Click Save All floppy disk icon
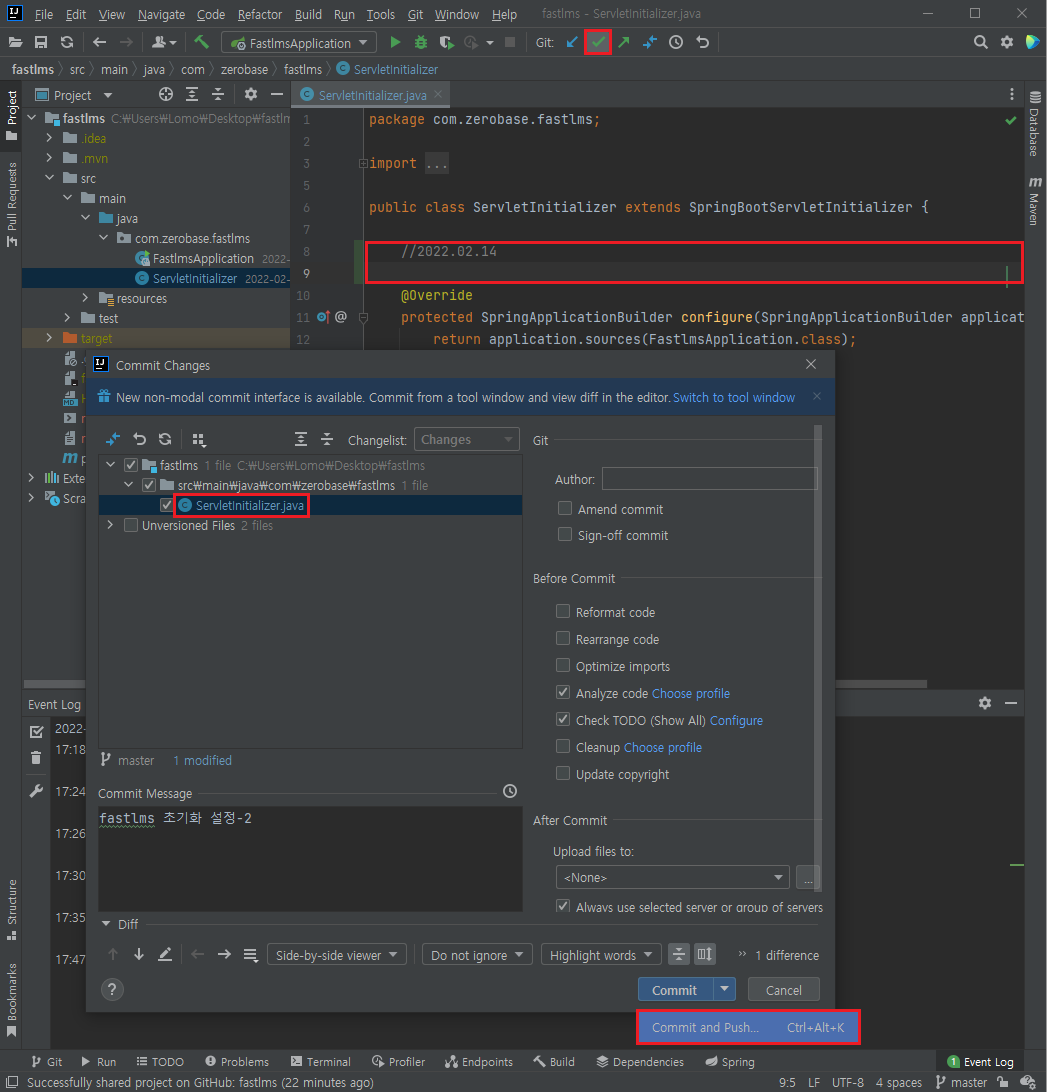Viewport: 1047px width, 1092px height. click(x=41, y=42)
